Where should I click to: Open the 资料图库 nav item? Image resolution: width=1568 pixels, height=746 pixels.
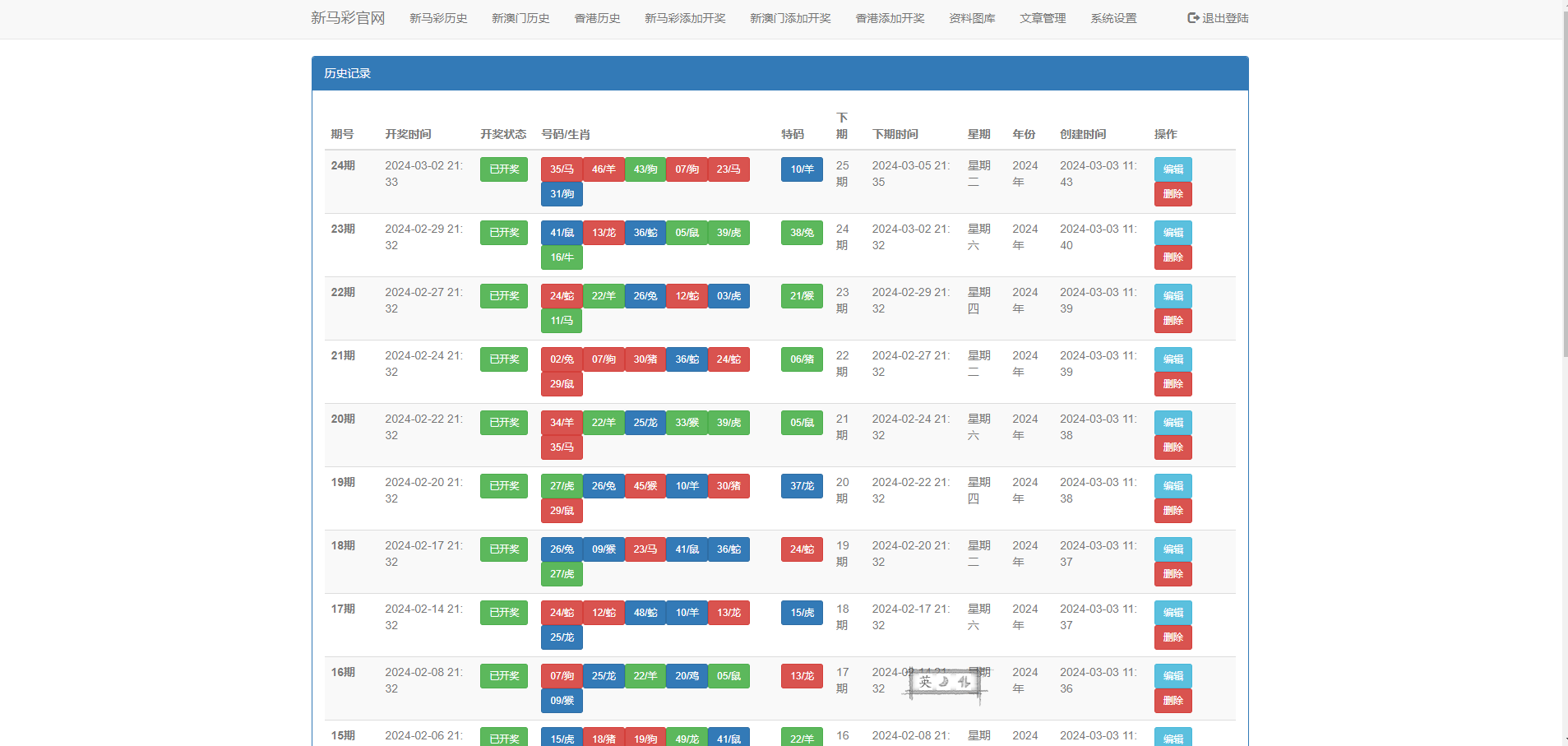pos(972,18)
